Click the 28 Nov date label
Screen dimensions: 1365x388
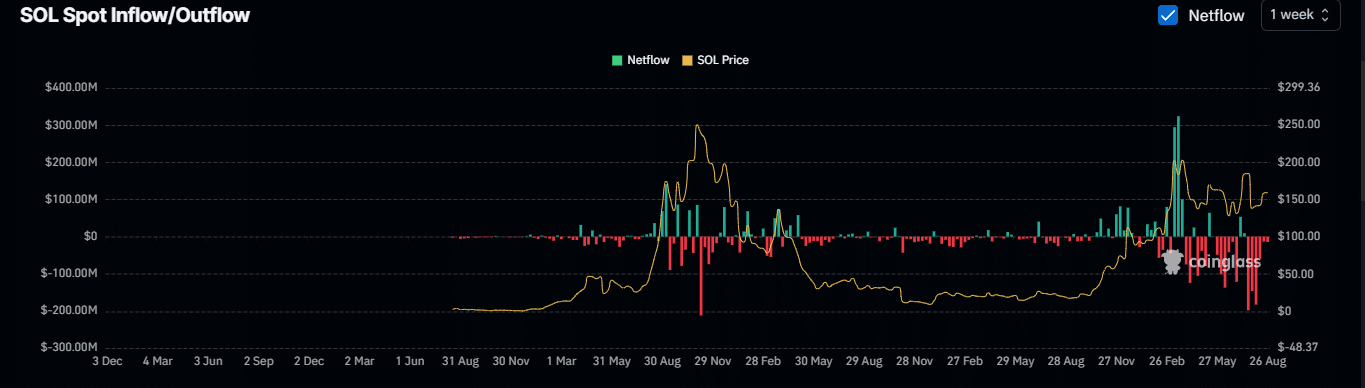pos(915,362)
